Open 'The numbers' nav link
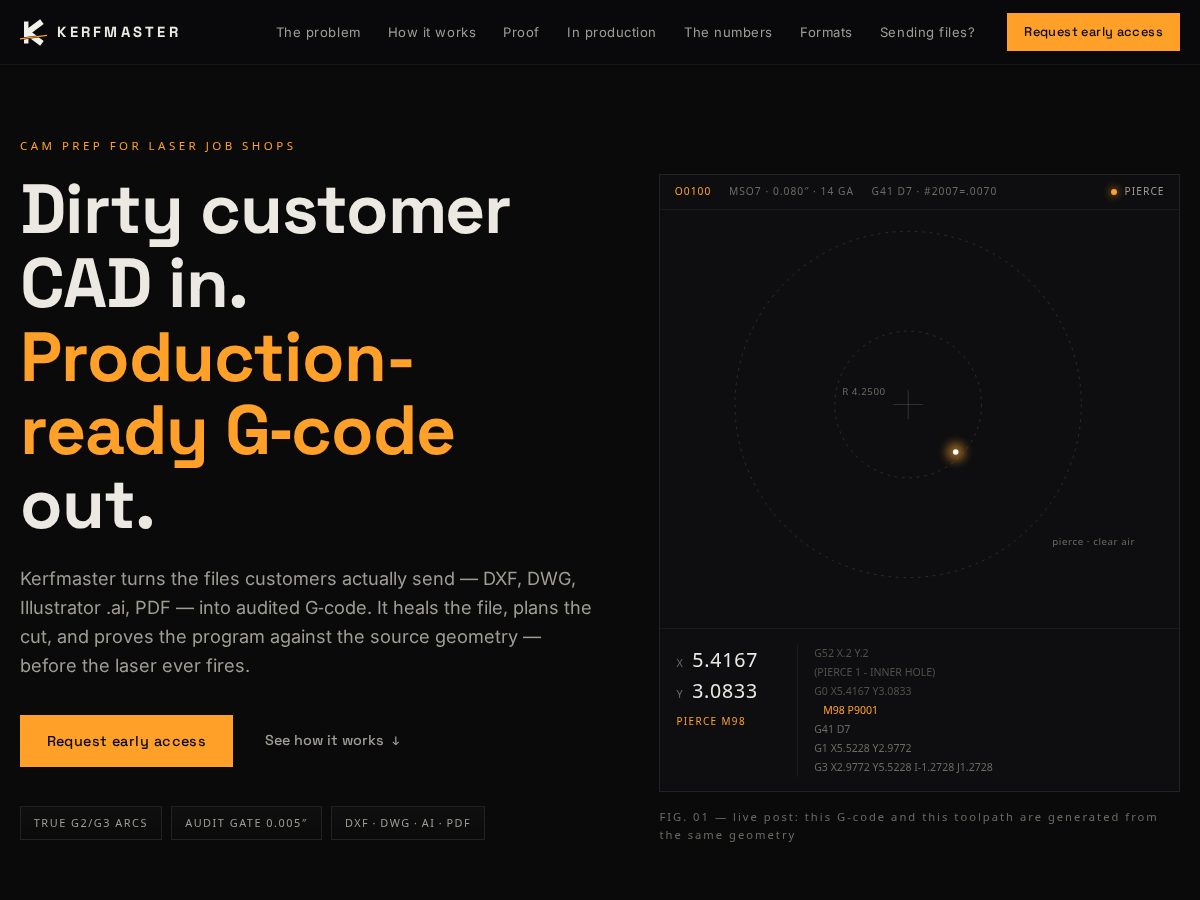Viewport: 1200px width, 900px height. [728, 32]
